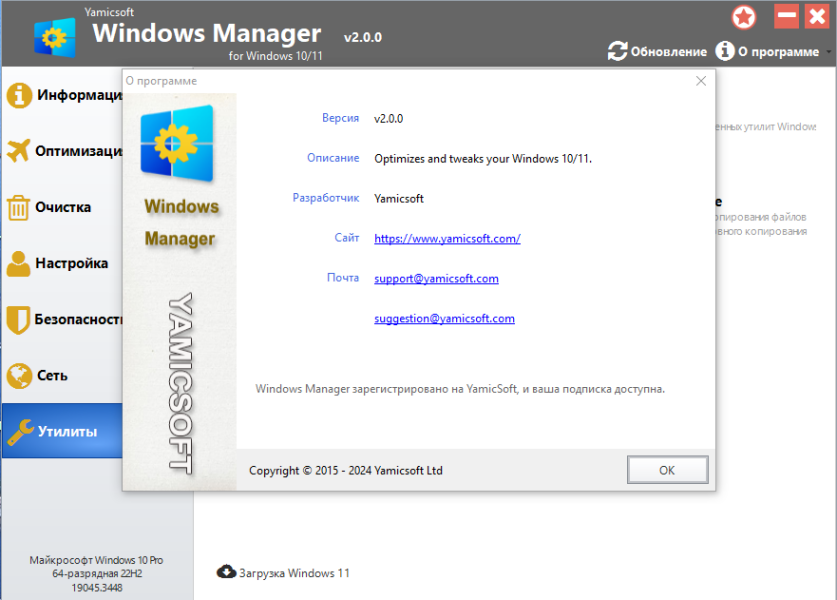The width and height of the screenshot is (837, 600).
Task: Click the circular arrows update icon
Action: [617, 51]
